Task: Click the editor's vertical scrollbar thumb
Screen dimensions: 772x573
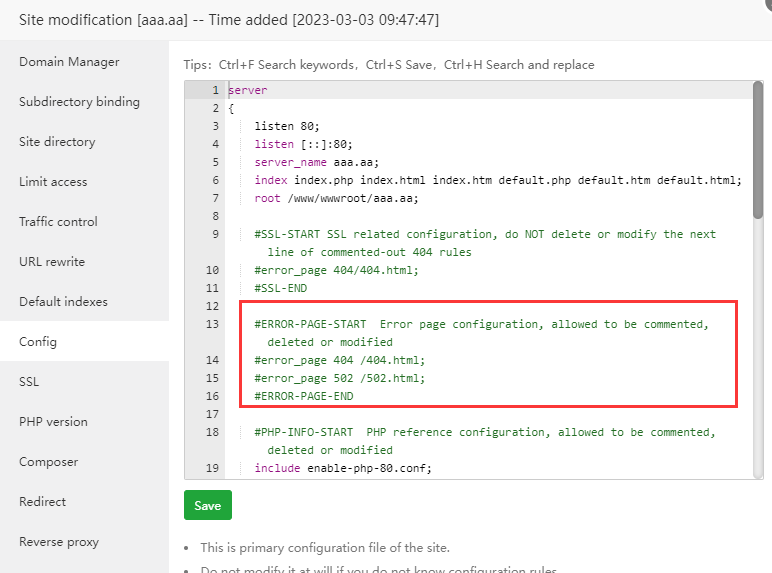Action: click(x=757, y=150)
